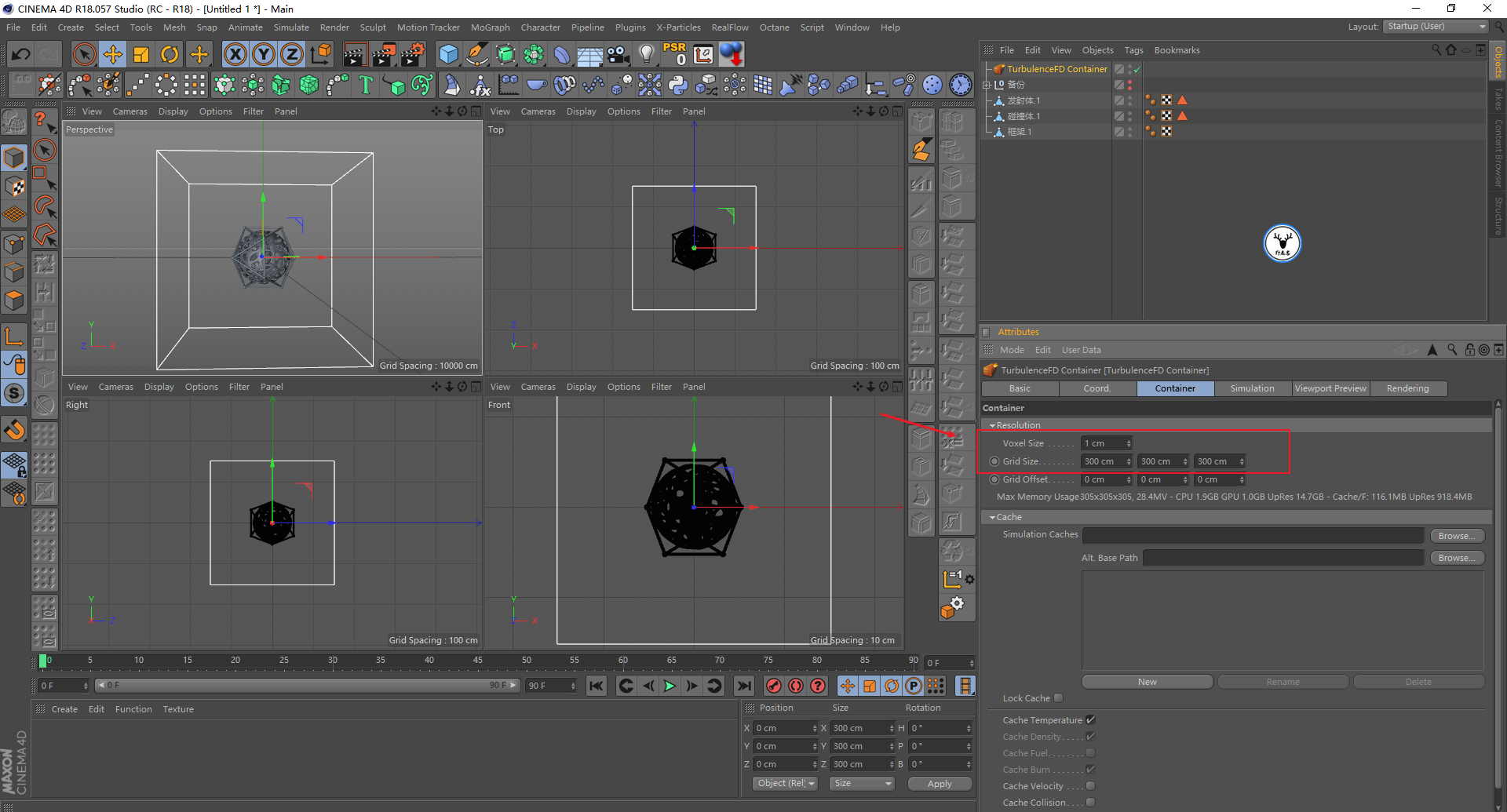Viewport: 1507px width, 812px height.
Task: Toggle X axis lock
Action: pyautogui.click(x=235, y=54)
